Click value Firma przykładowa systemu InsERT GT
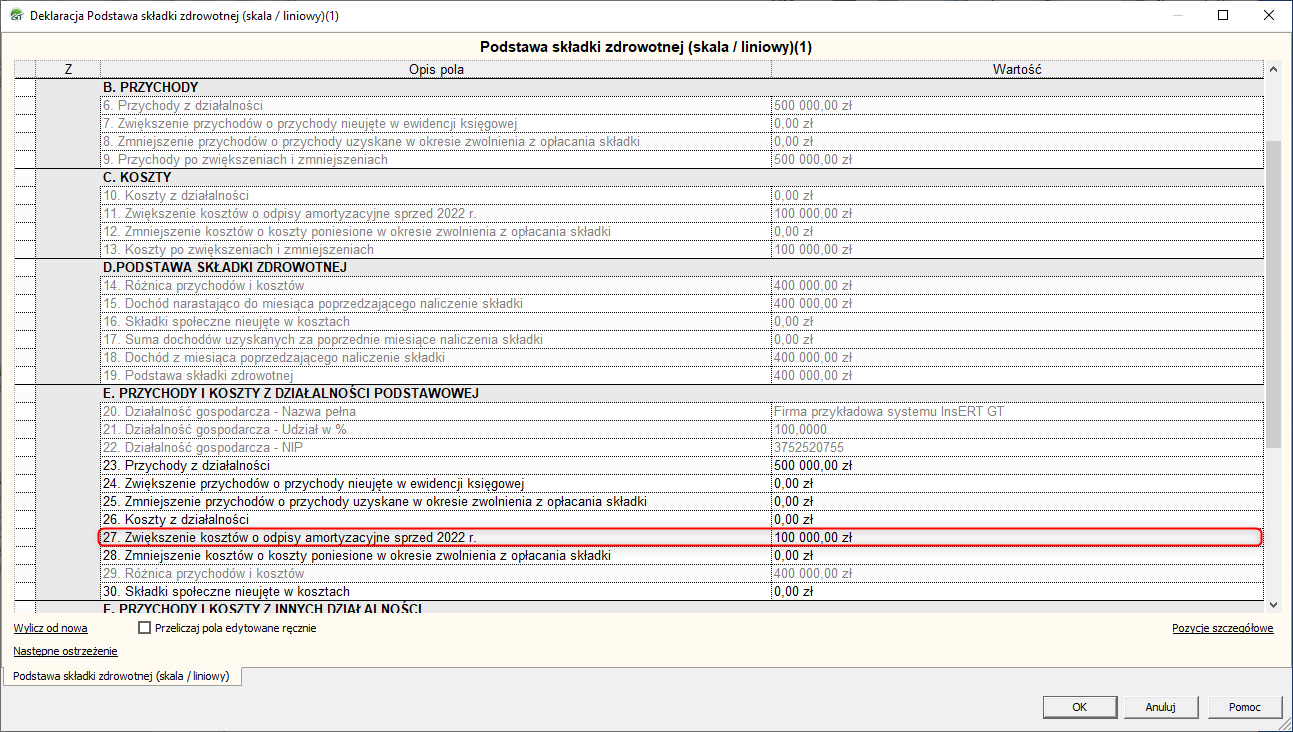Viewport: 1293px width, 732px height. point(1017,411)
